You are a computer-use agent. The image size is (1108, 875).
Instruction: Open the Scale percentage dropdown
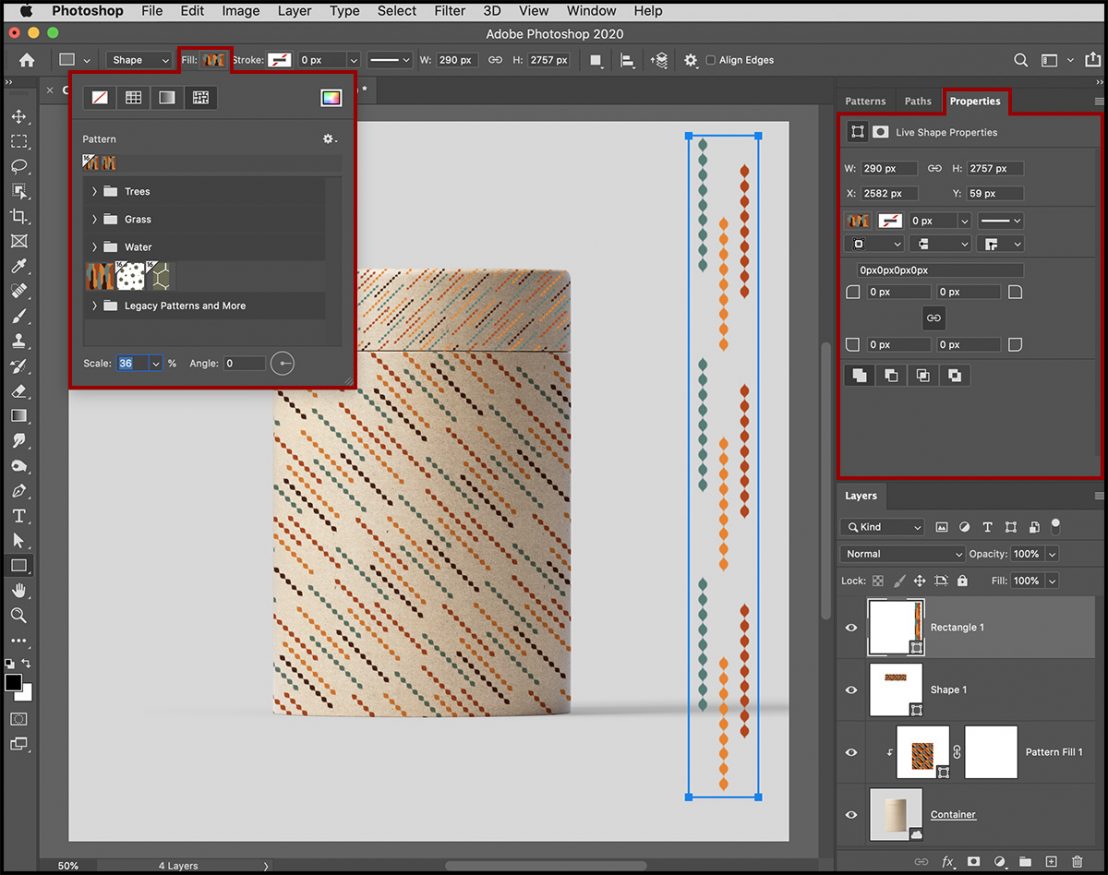(x=155, y=363)
